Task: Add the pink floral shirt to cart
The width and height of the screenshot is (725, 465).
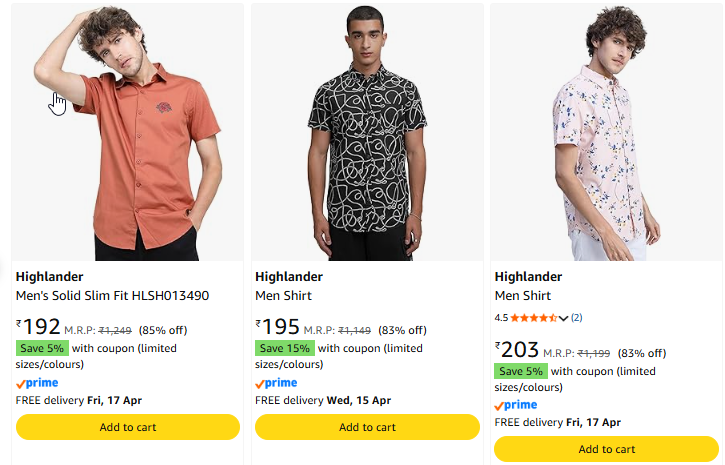Action: (x=606, y=449)
